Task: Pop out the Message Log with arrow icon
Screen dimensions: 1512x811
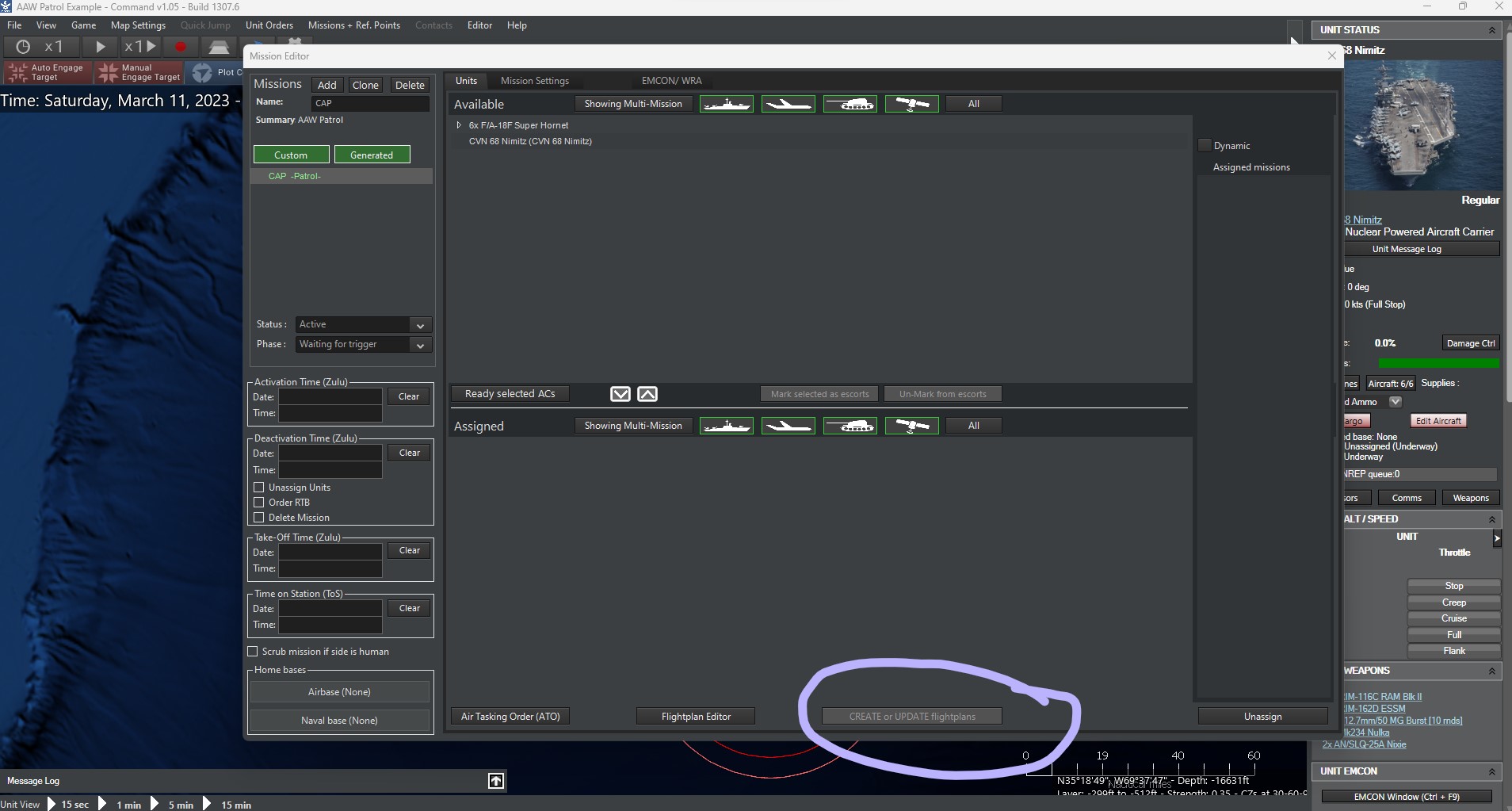Action: click(496, 781)
